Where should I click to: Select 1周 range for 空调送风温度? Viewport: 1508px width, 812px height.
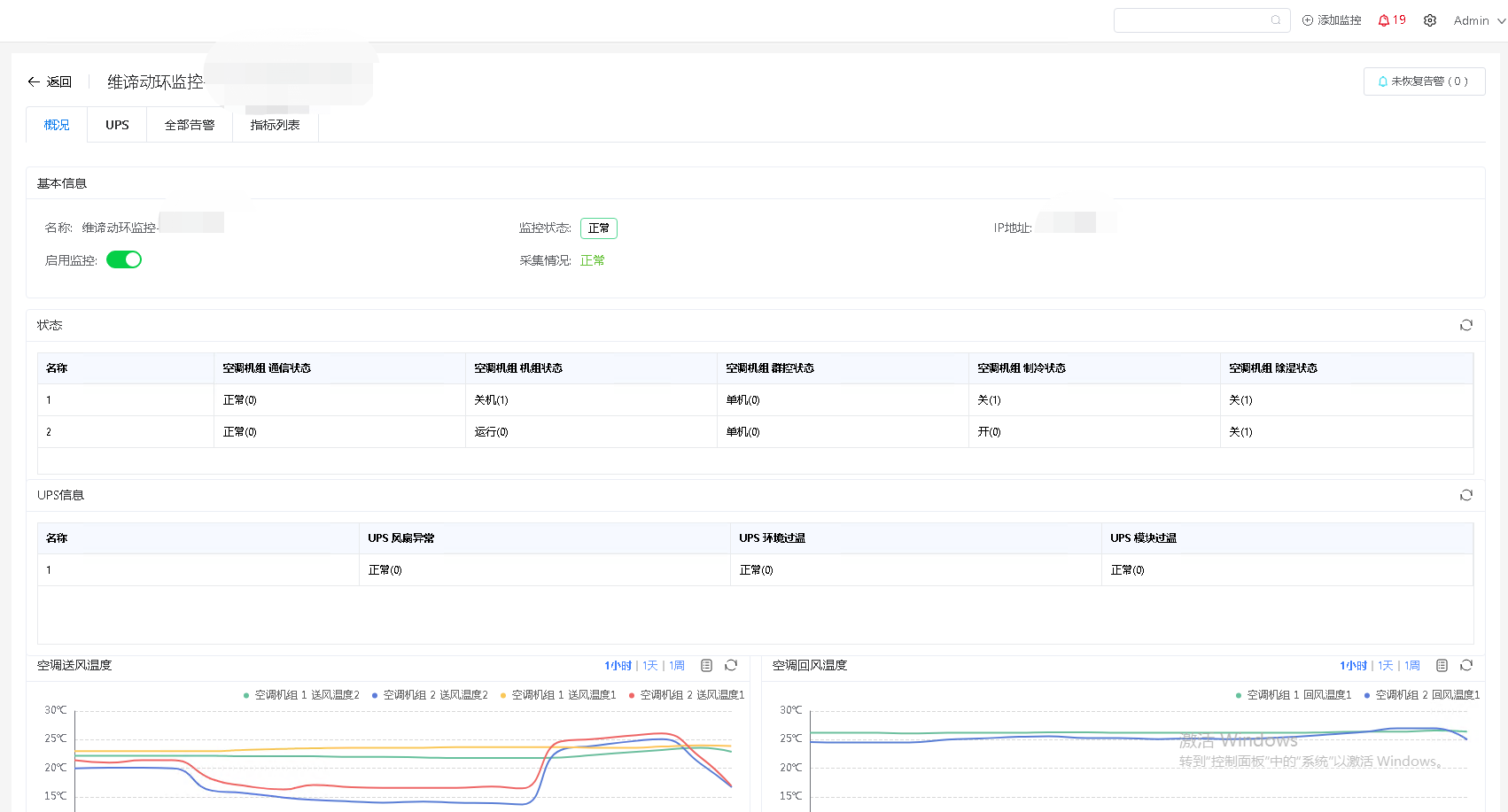point(677,666)
